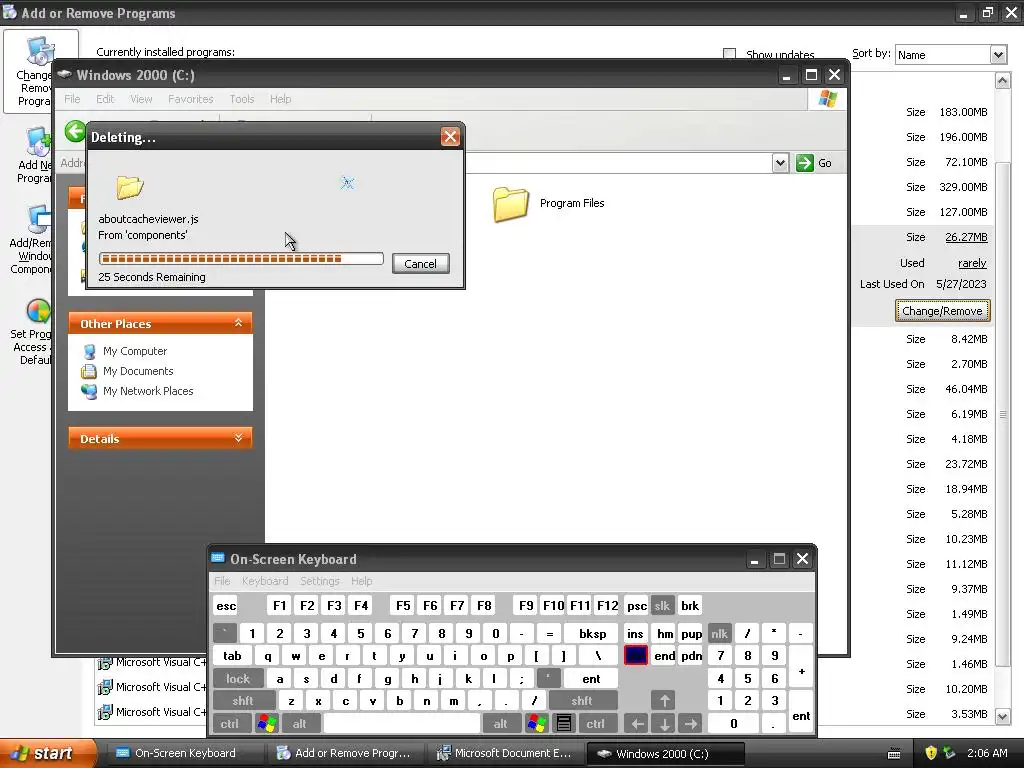1024x768 pixels.
Task: Open the Tools menu in Explorer
Action: [242, 99]
